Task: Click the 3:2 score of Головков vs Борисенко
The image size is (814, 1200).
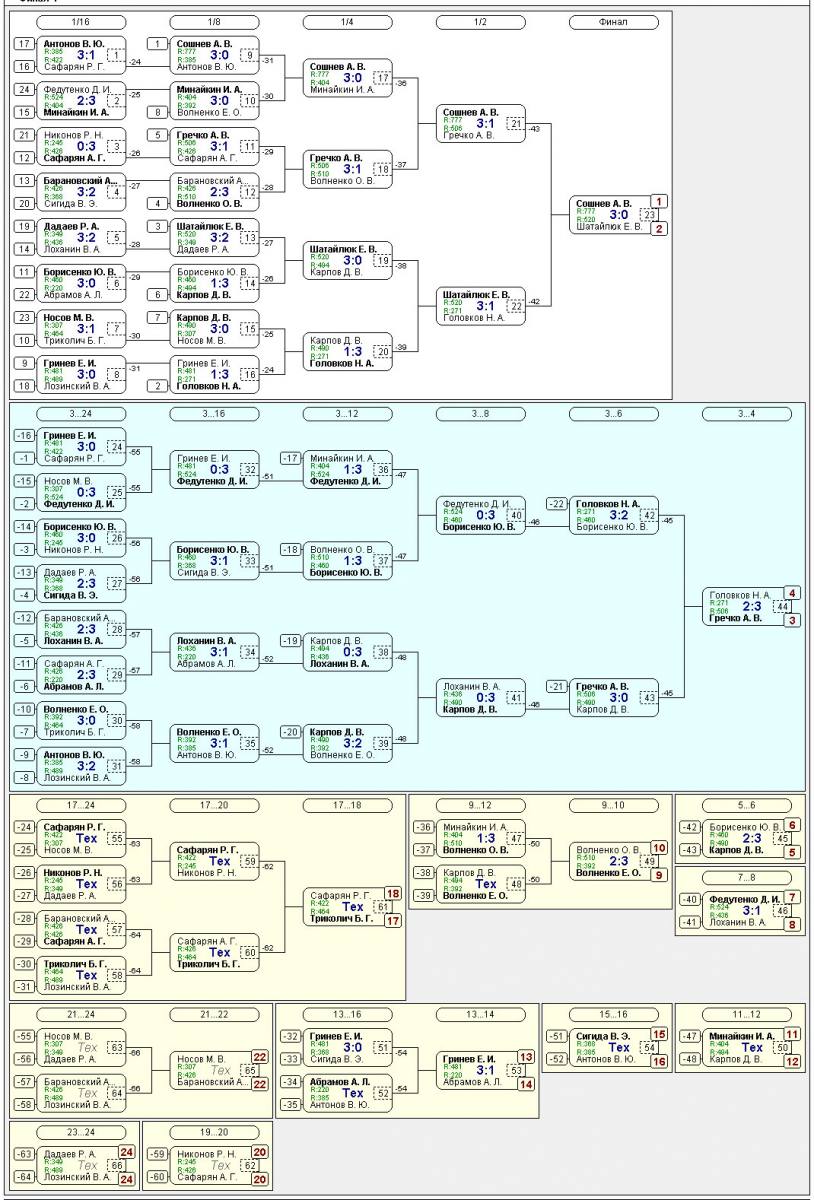Action: point(618,515)
